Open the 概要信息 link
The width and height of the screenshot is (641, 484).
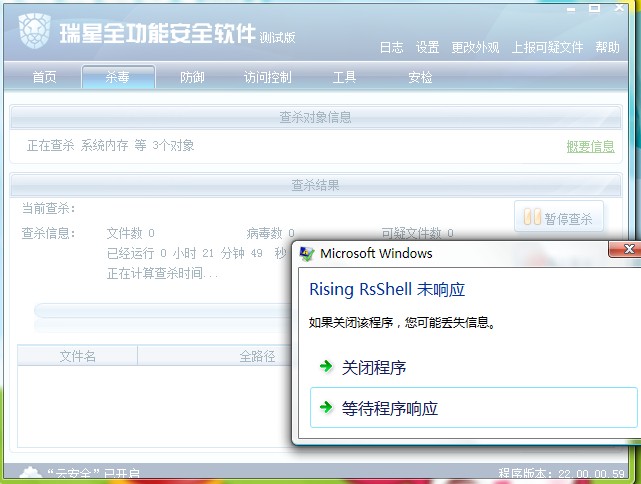click(590, 146)
